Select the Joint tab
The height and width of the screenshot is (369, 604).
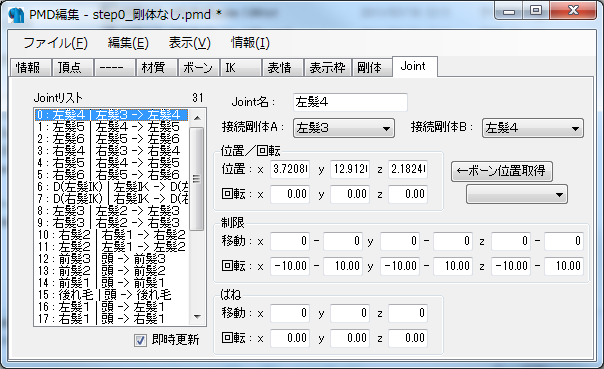414,66
